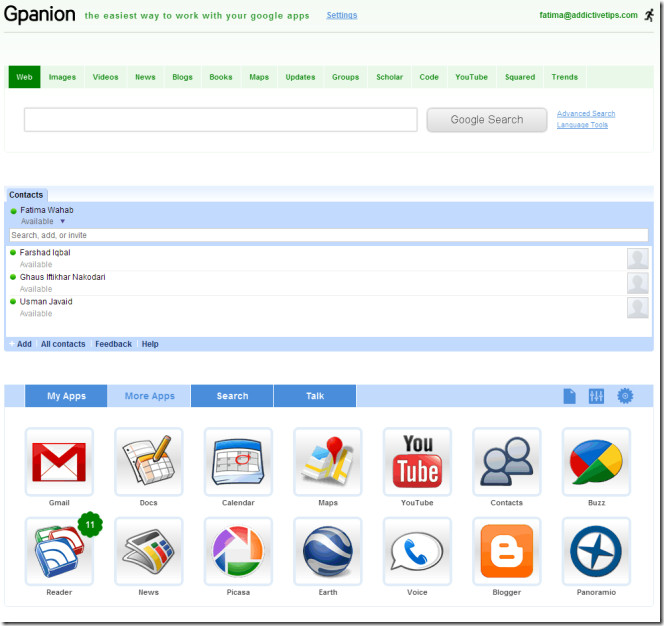The height and width of the screenshot is (626, 664).
Task: Click the Contacts panel tab
Action: pyautogui.click(x=26, y=195)
